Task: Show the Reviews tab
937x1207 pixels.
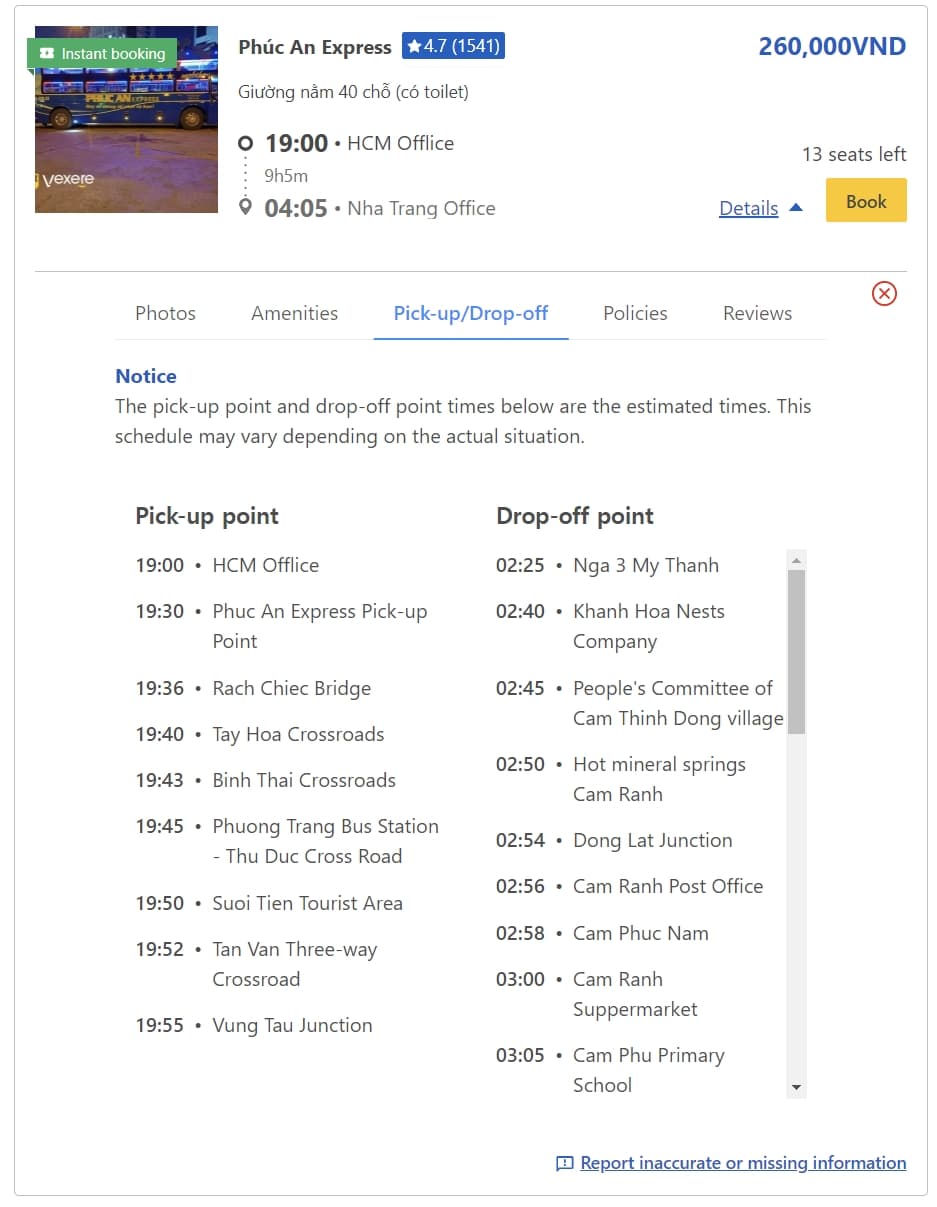Action: click(x=757, y=313)
